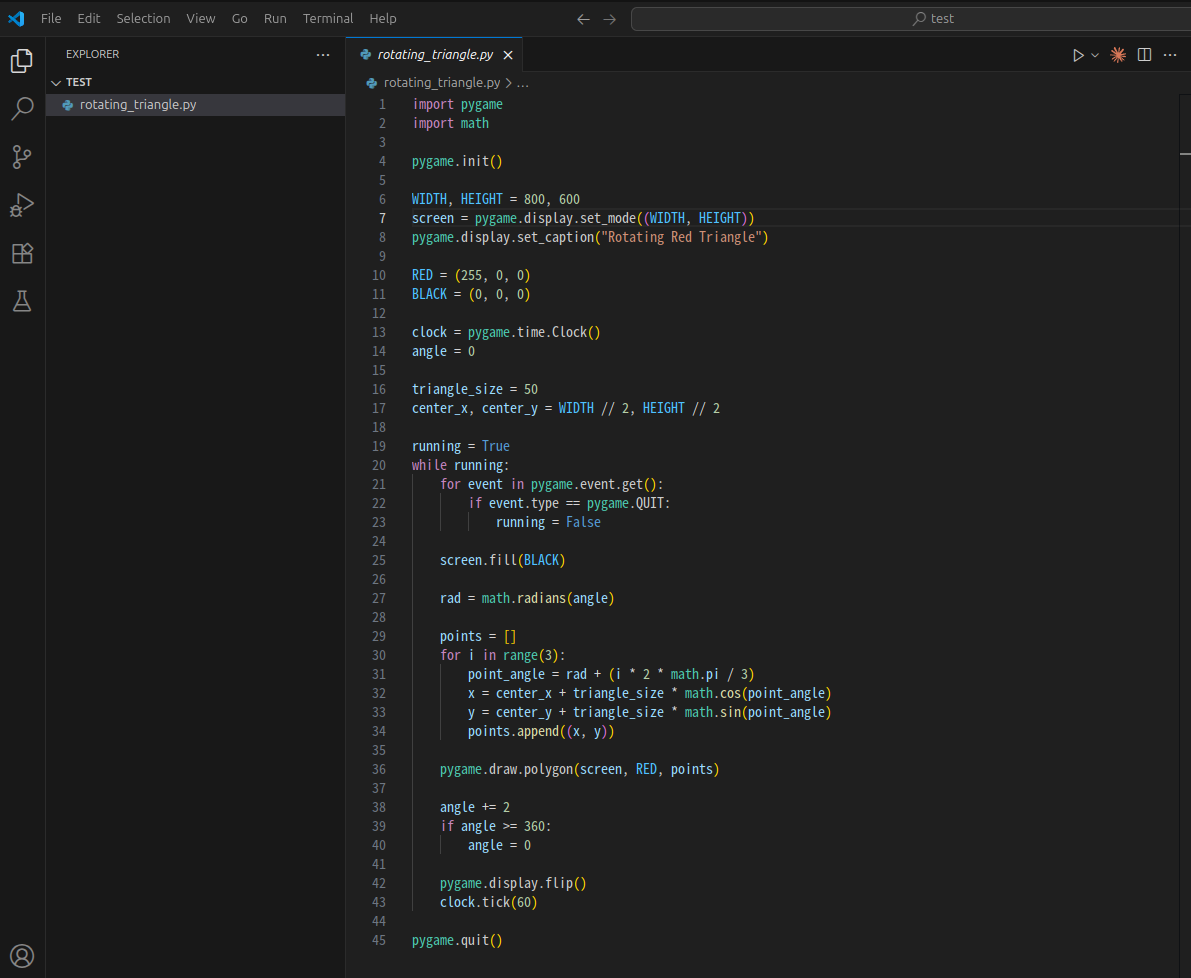Screen dimensions: 1191x978
Task: Open the Terminal menu
Action: [x=328, y=18]
